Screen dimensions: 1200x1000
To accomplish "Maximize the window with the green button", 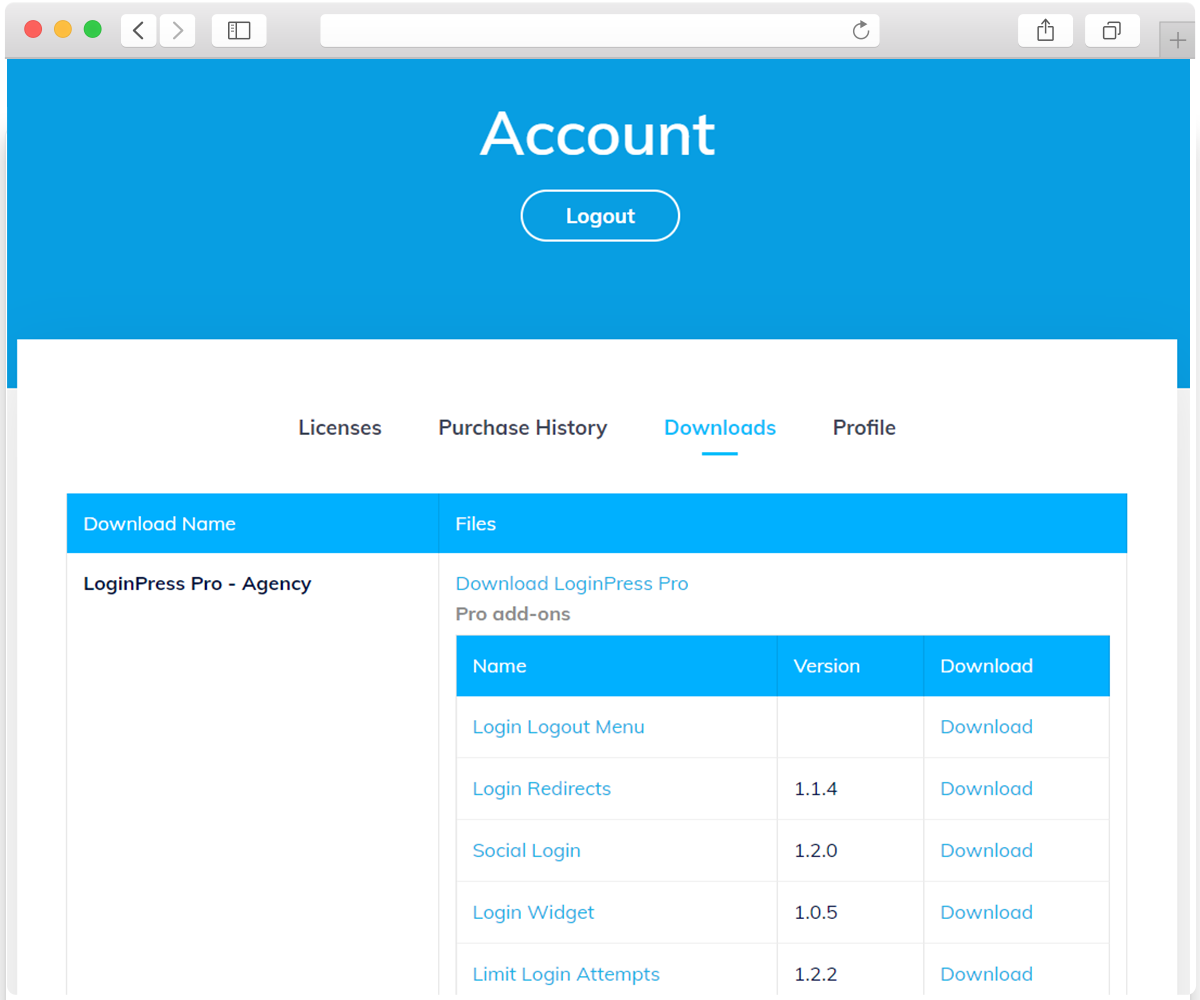I will point(93,29).
